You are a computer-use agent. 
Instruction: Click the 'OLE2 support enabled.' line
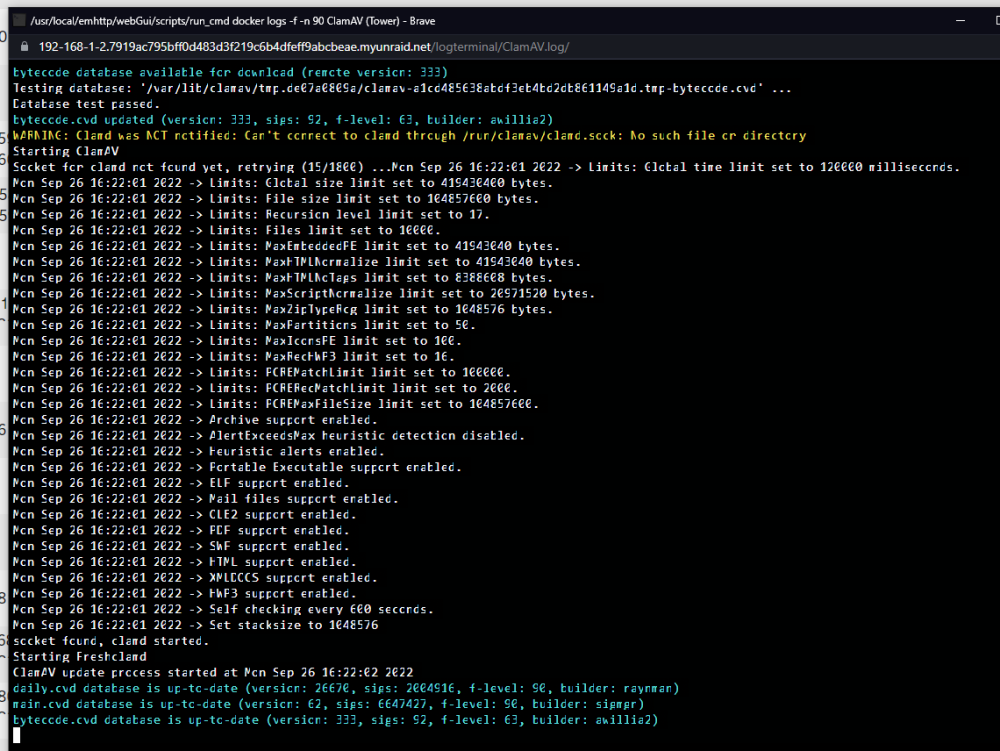(184, 514)
